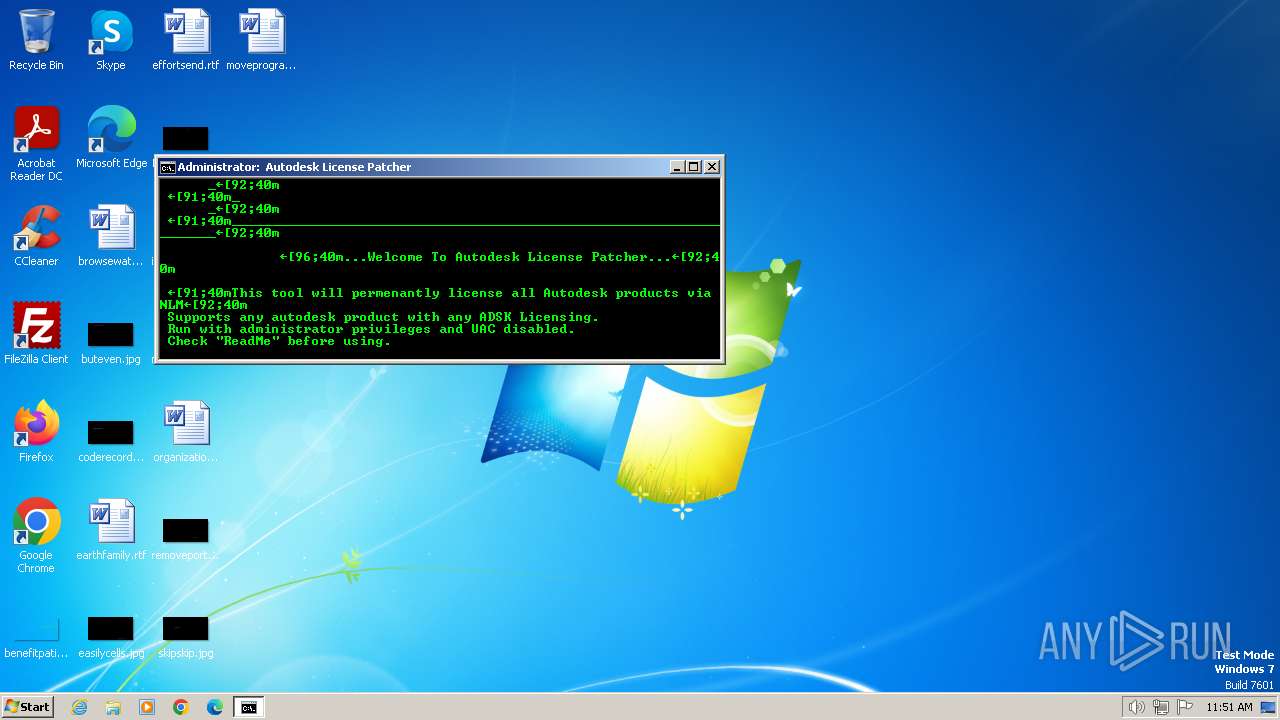
Task: Maximize the Autodesk License Patcher window
Action: (x=694, y=167)
